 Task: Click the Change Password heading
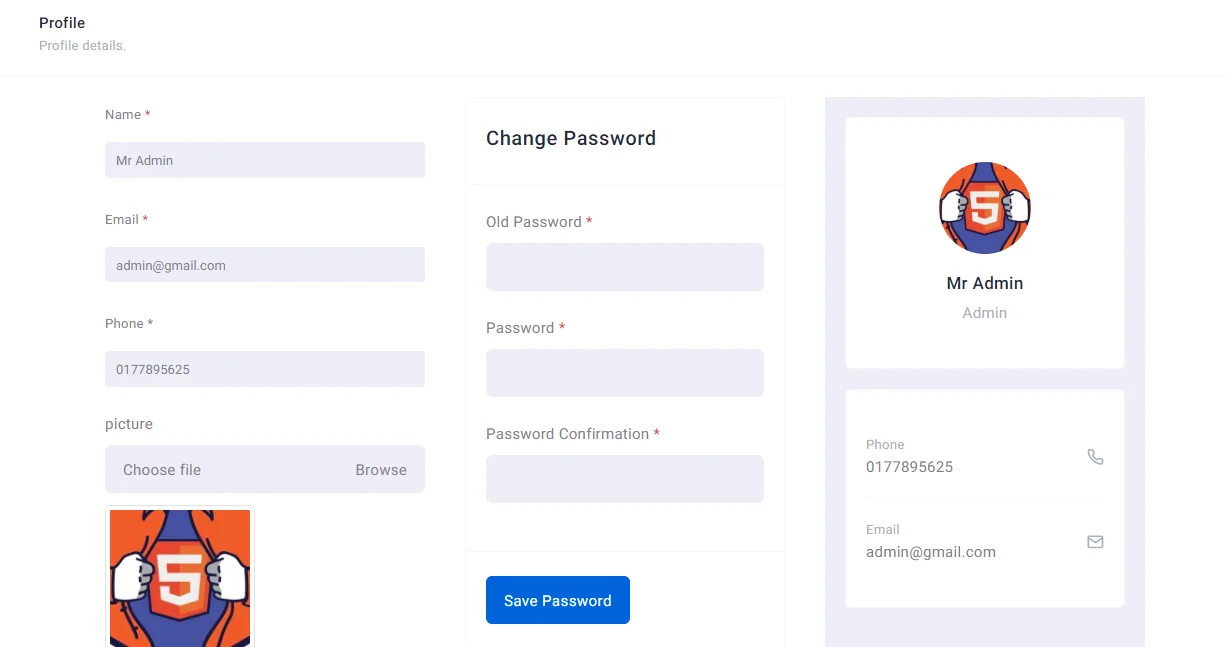tap(571, 139)
